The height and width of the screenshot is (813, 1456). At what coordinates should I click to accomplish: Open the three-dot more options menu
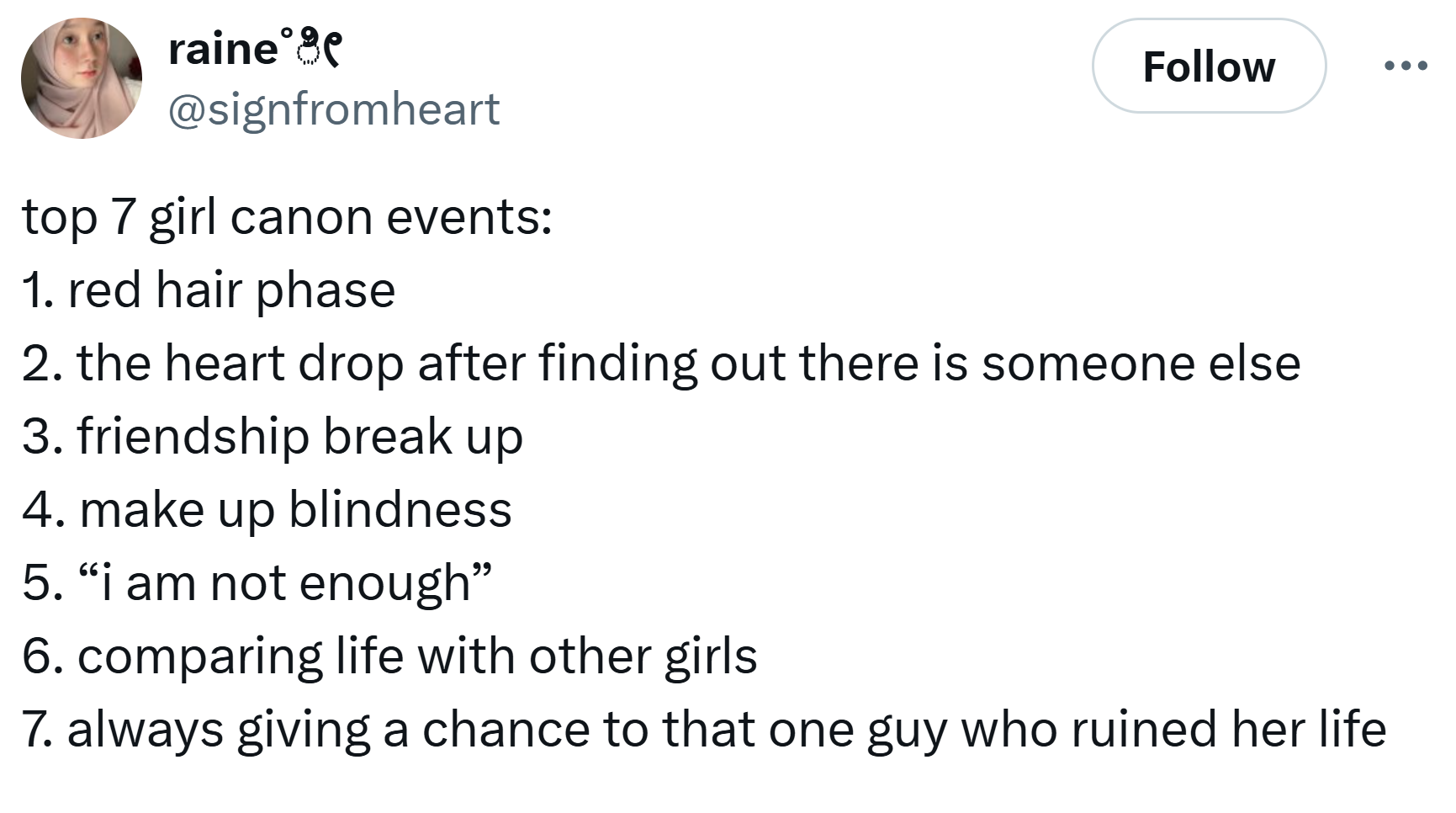click(1406, 66)
